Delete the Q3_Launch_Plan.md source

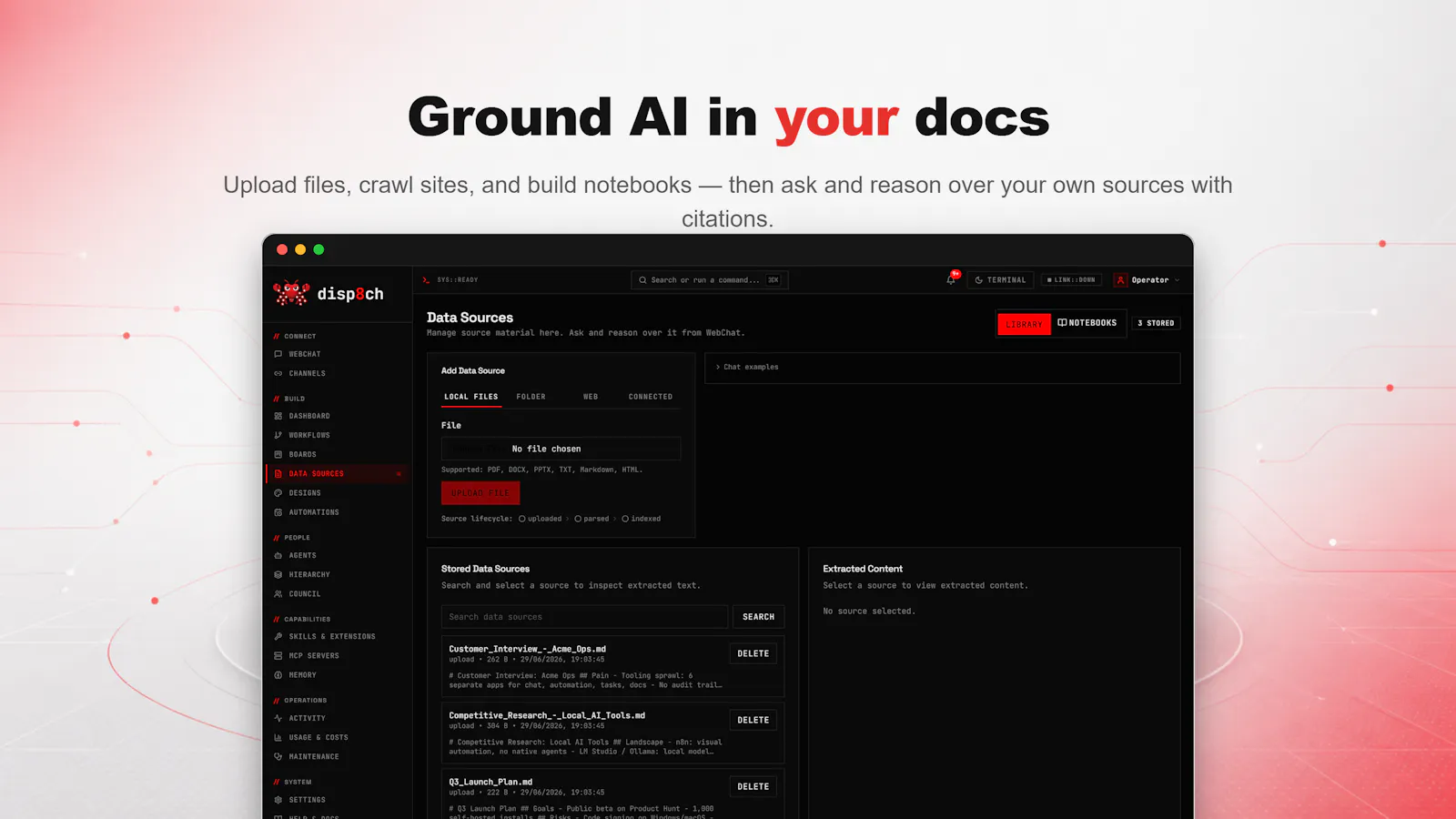[x=753, y=786]
